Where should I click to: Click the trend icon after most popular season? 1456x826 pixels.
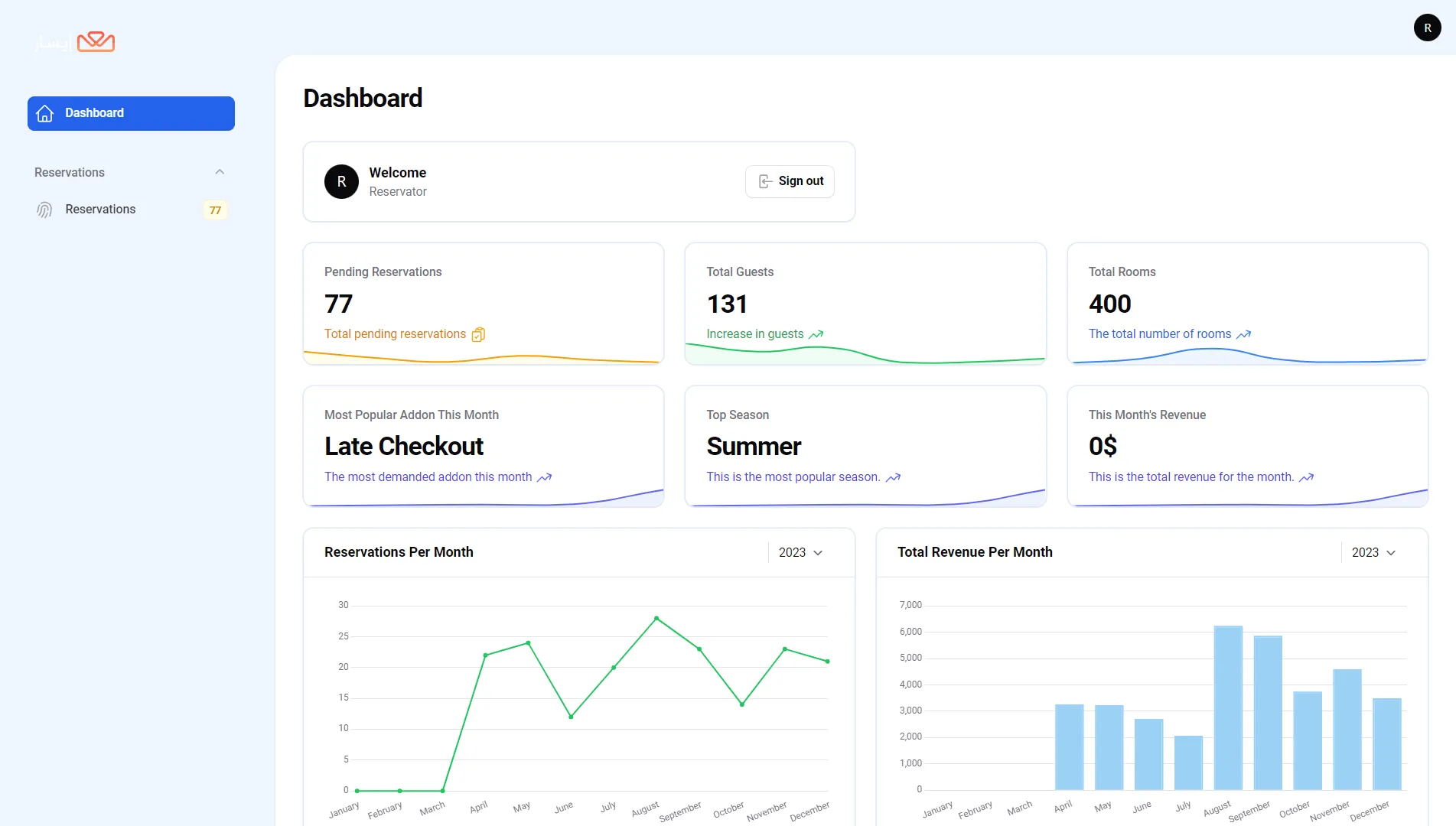(x=893, y=477)
